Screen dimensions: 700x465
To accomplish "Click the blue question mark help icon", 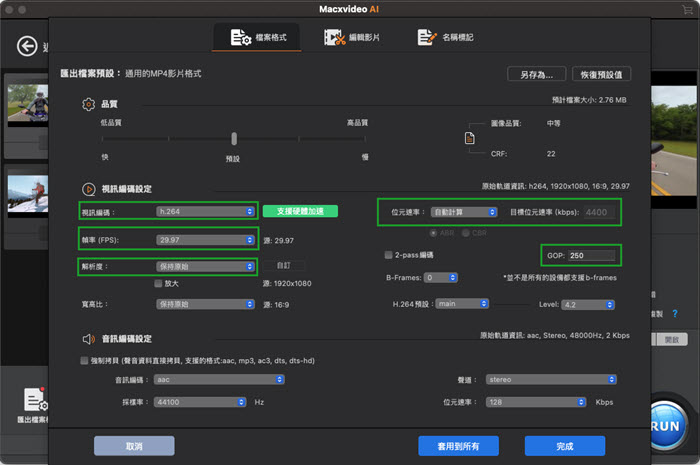I will (x=675, y=314).
